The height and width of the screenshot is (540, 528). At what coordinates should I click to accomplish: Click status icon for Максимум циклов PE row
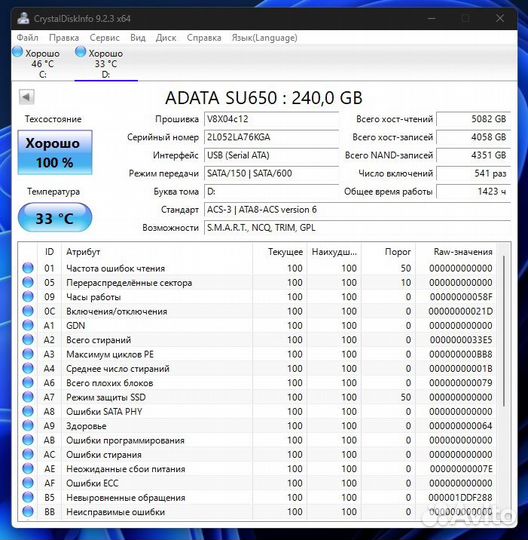pos(28,354)
